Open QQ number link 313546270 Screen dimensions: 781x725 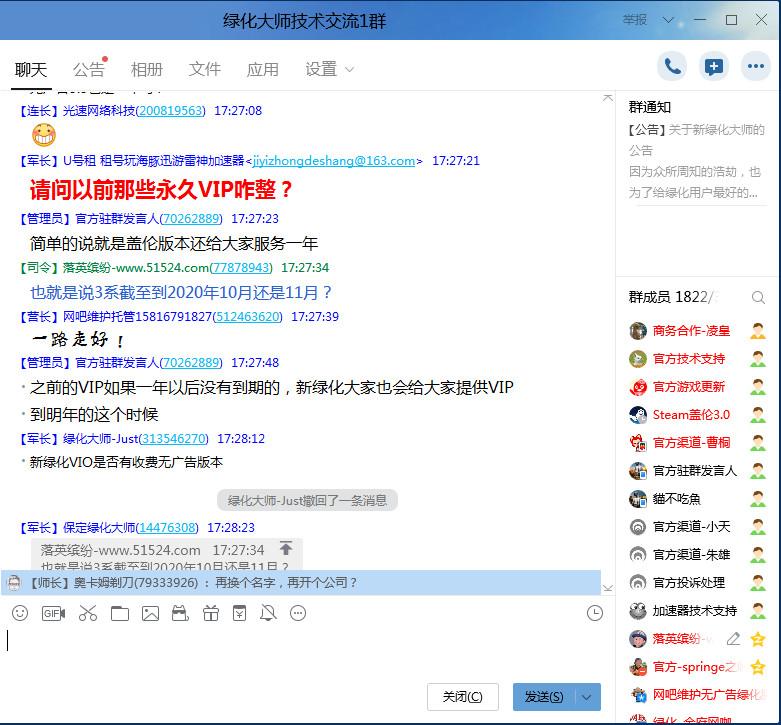point(174,439)
